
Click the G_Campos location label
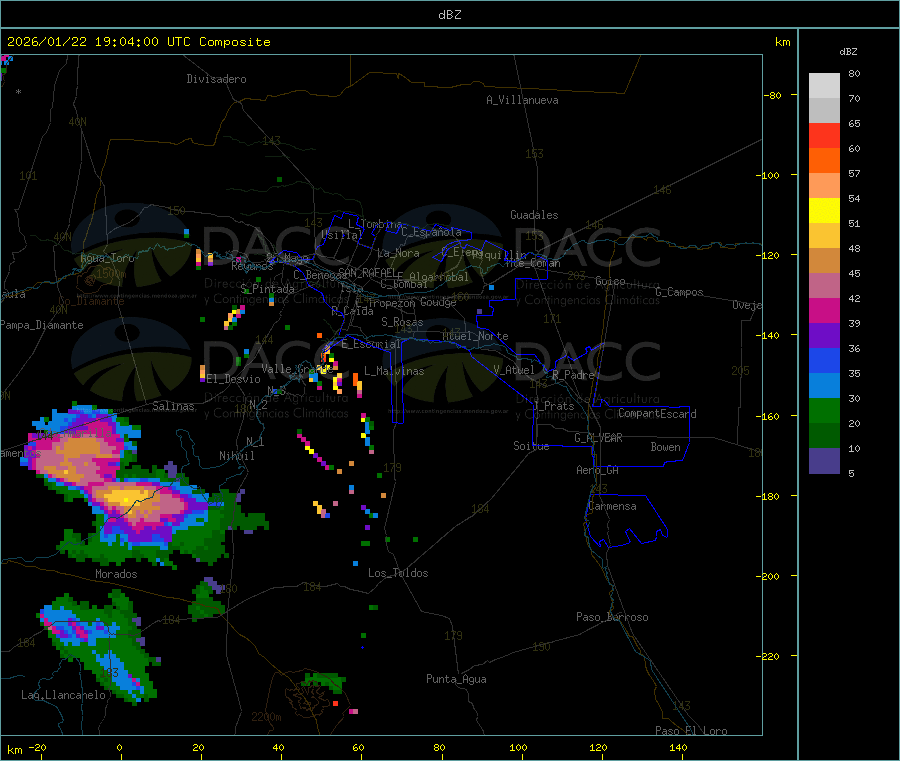(x=680, y=292)
